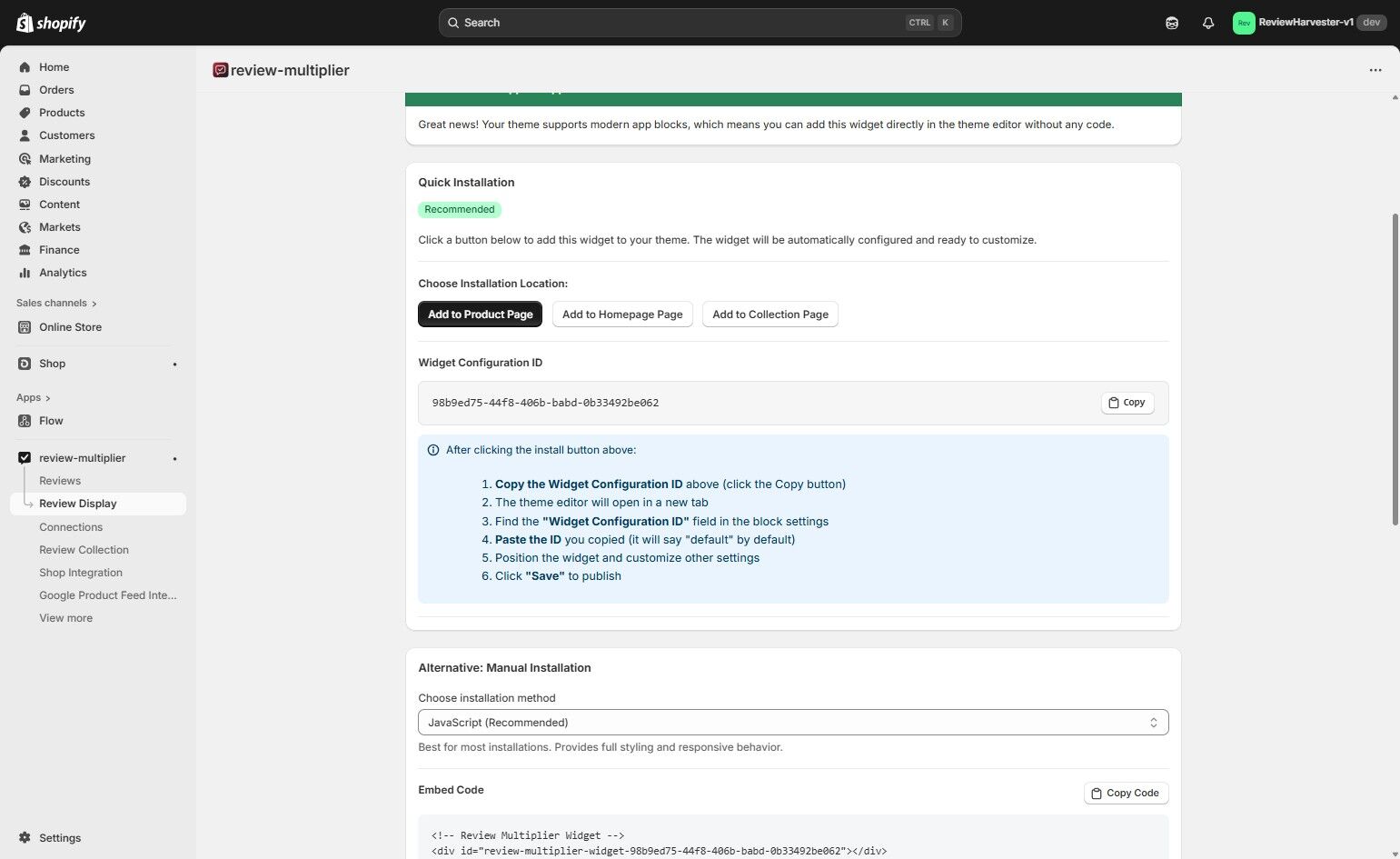
Task: Open the Online Store sales channel
Action: click(x=70, y=326)
